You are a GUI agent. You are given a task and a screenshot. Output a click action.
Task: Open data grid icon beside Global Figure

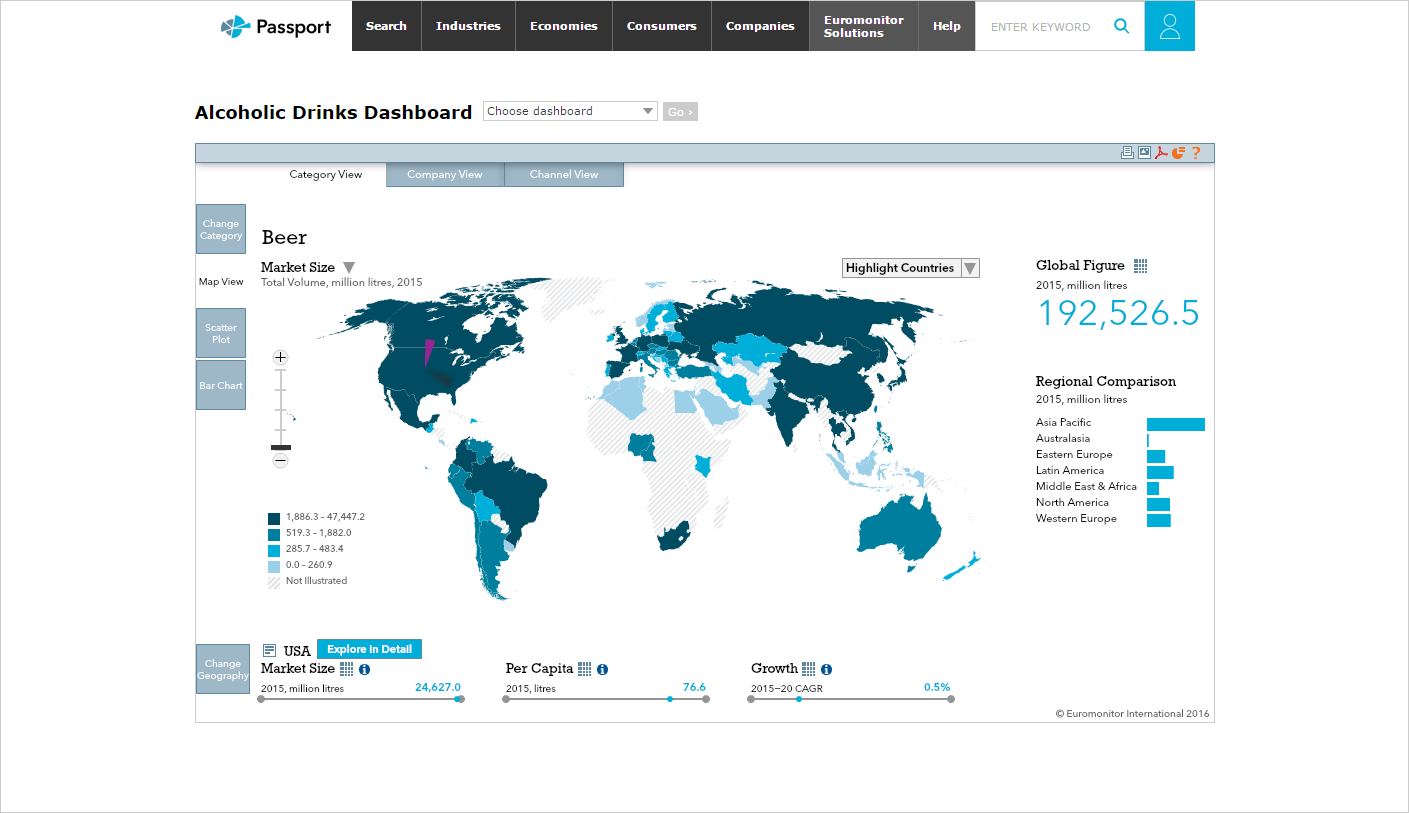click(1141, 266)
